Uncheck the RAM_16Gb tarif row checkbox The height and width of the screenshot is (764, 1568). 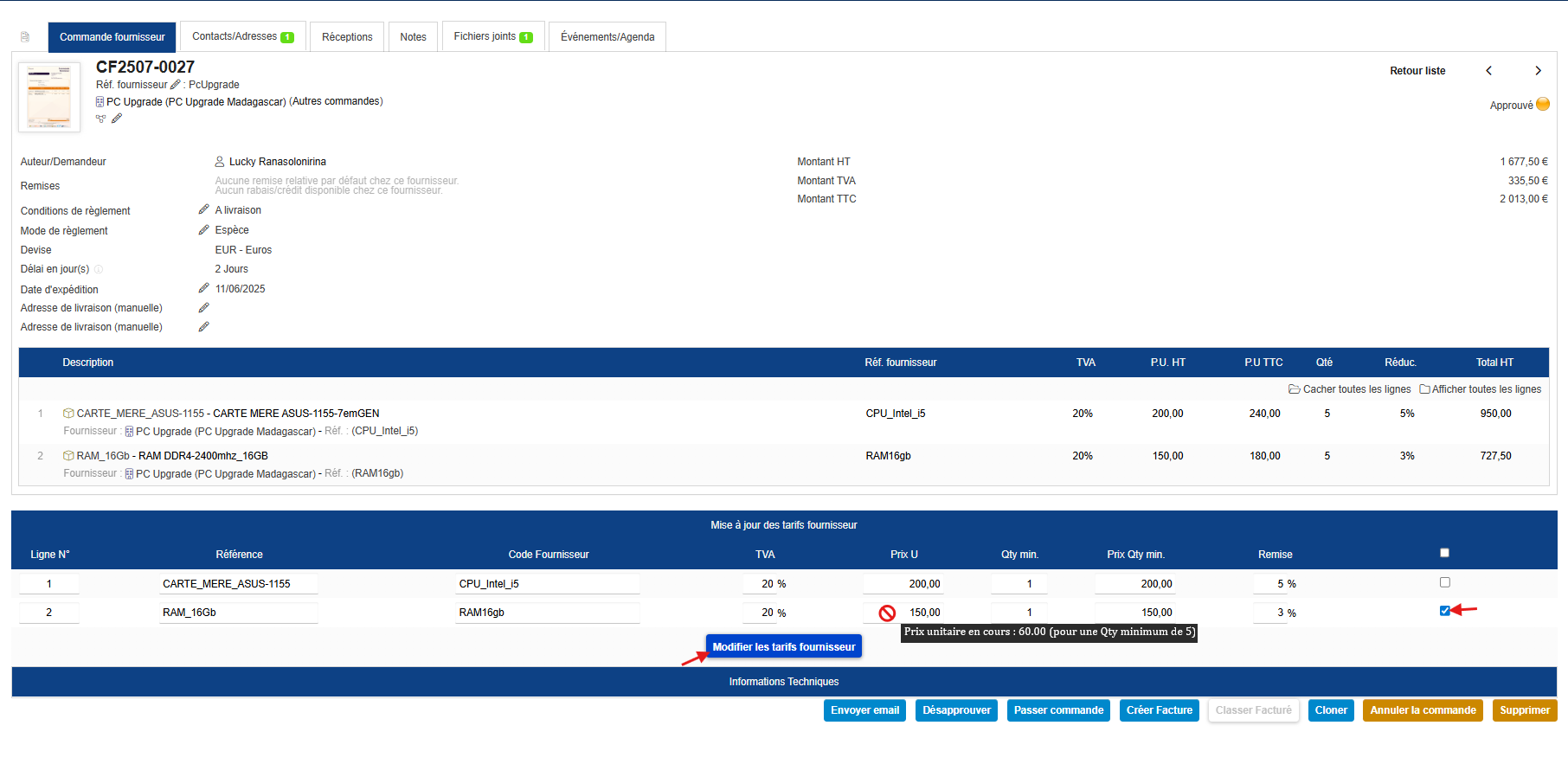[1444, 611]
